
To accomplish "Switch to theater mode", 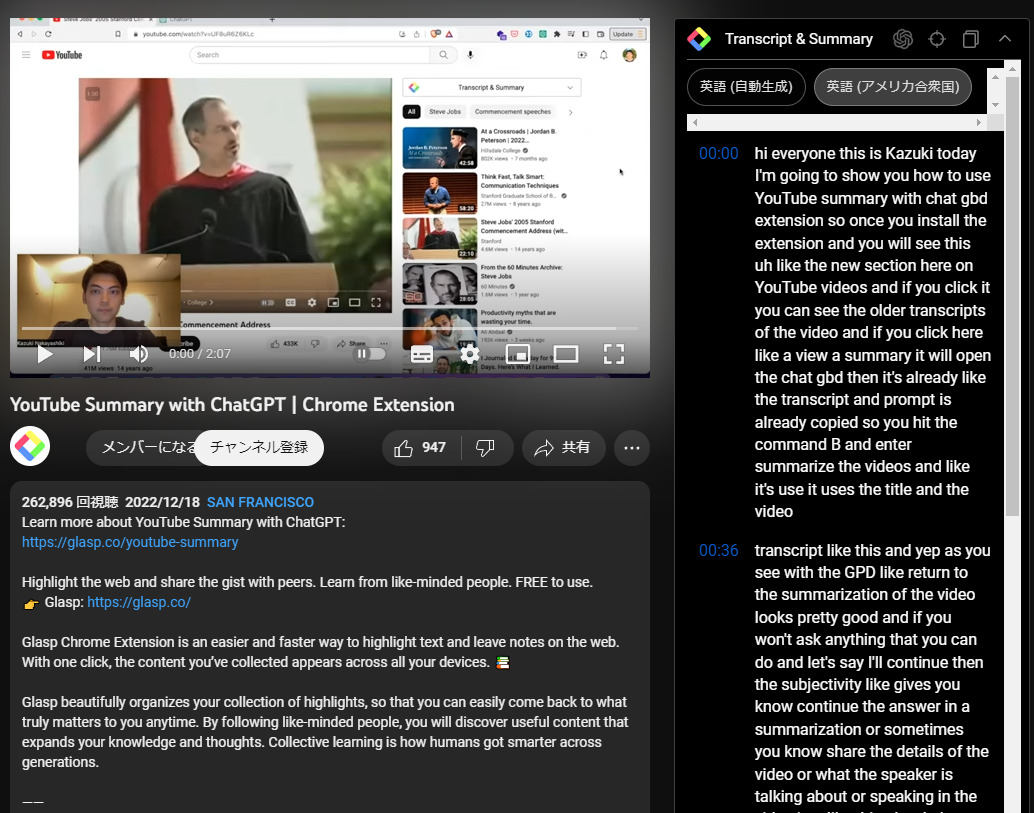I will [566, 354].
